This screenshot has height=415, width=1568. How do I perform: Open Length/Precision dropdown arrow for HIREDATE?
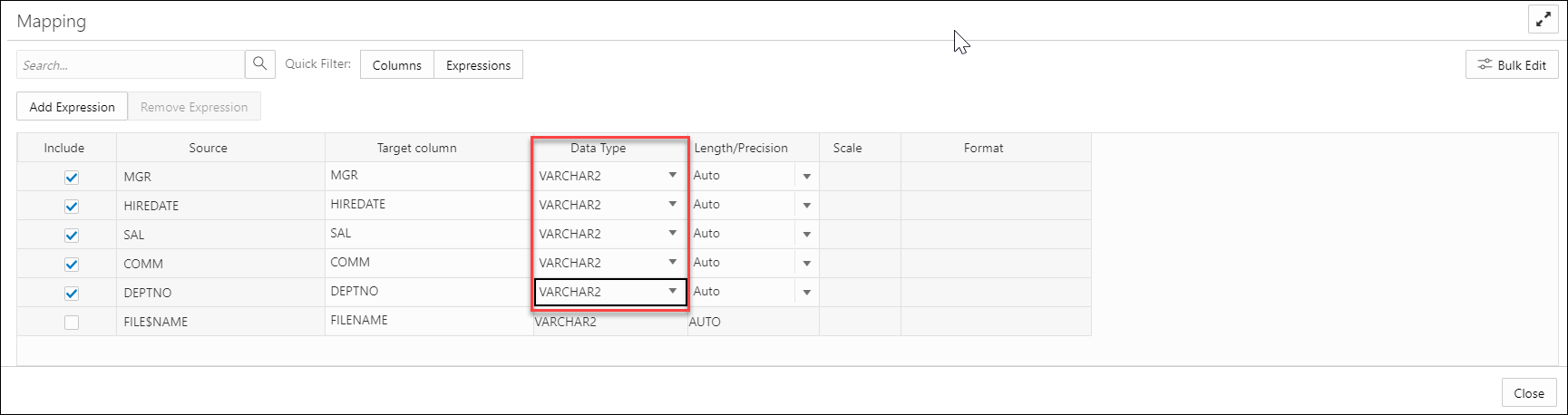coord(806,206)
